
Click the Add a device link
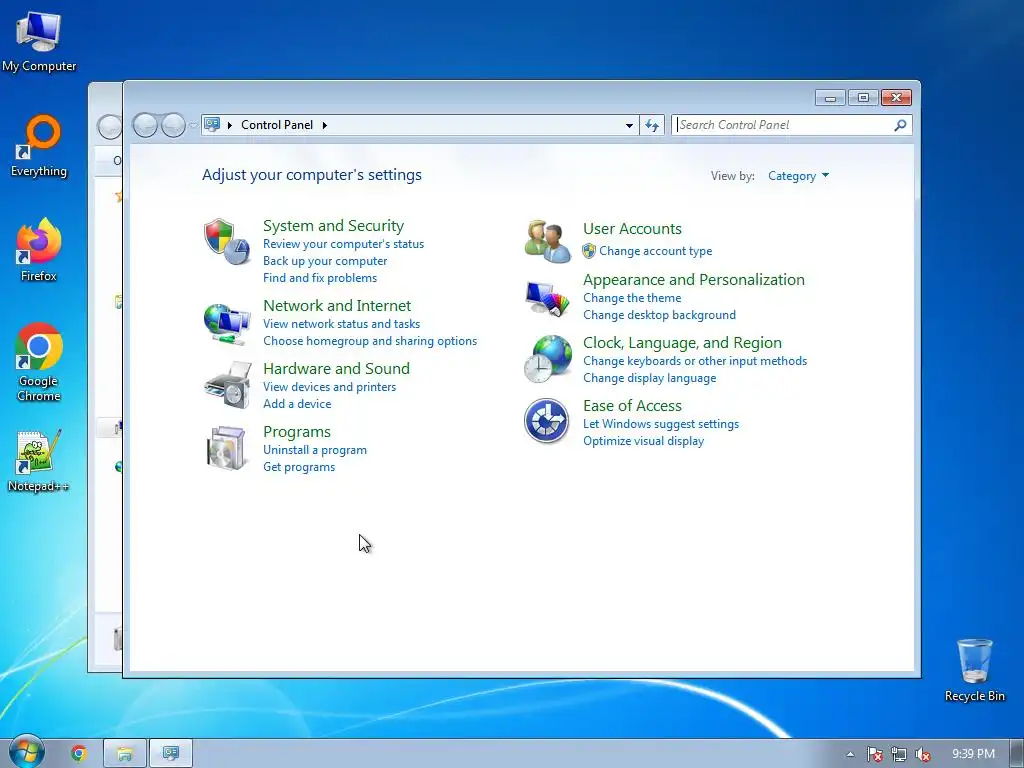297,404
